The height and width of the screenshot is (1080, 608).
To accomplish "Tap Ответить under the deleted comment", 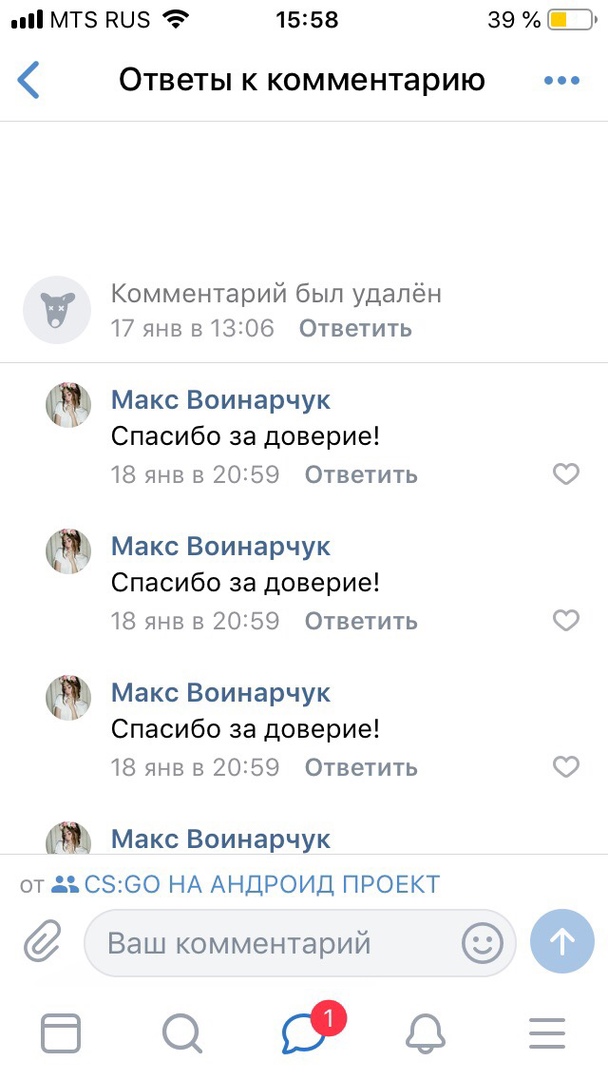I will pos(355,328).
